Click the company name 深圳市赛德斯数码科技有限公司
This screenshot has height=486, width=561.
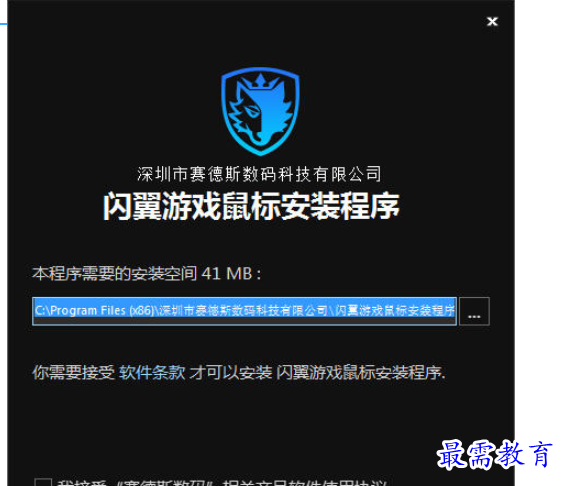point(259,174)
